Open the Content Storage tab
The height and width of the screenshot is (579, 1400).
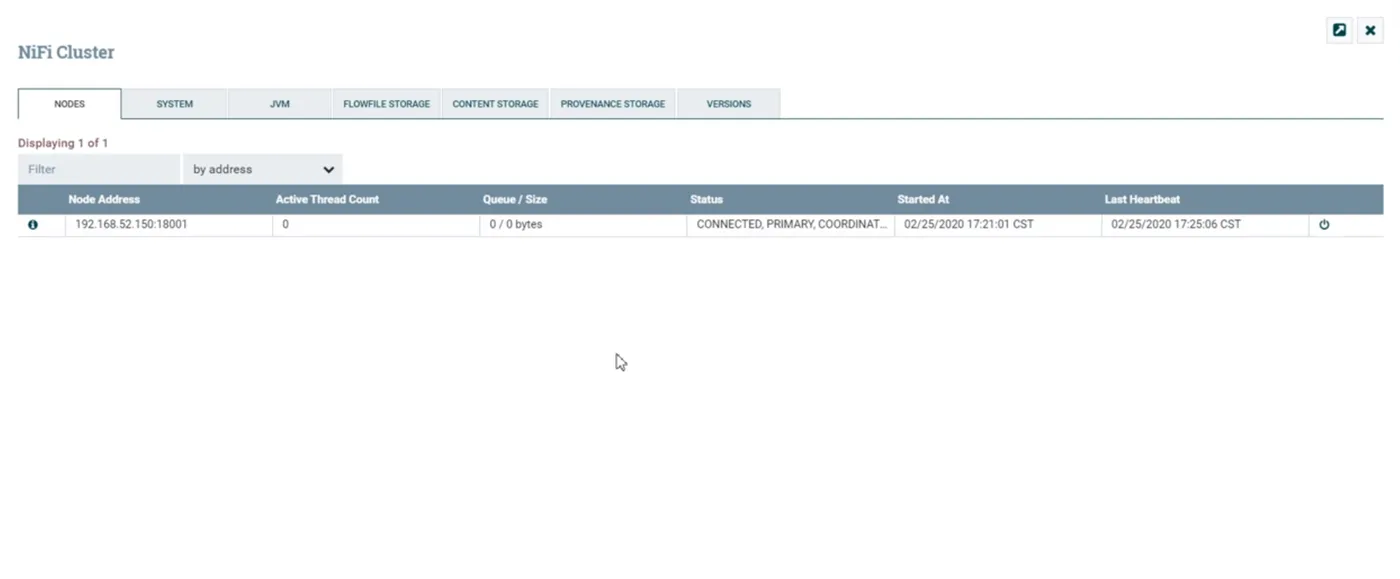pos(495,104)
